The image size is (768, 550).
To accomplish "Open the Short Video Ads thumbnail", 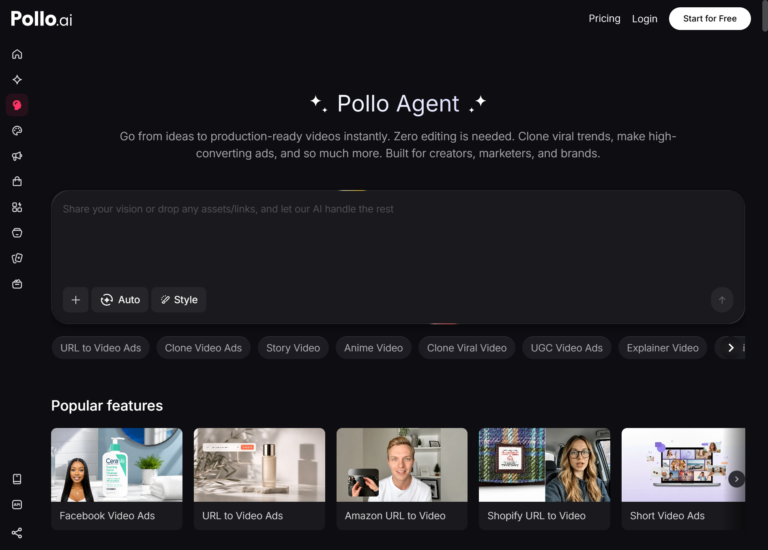I will [683, 465].
